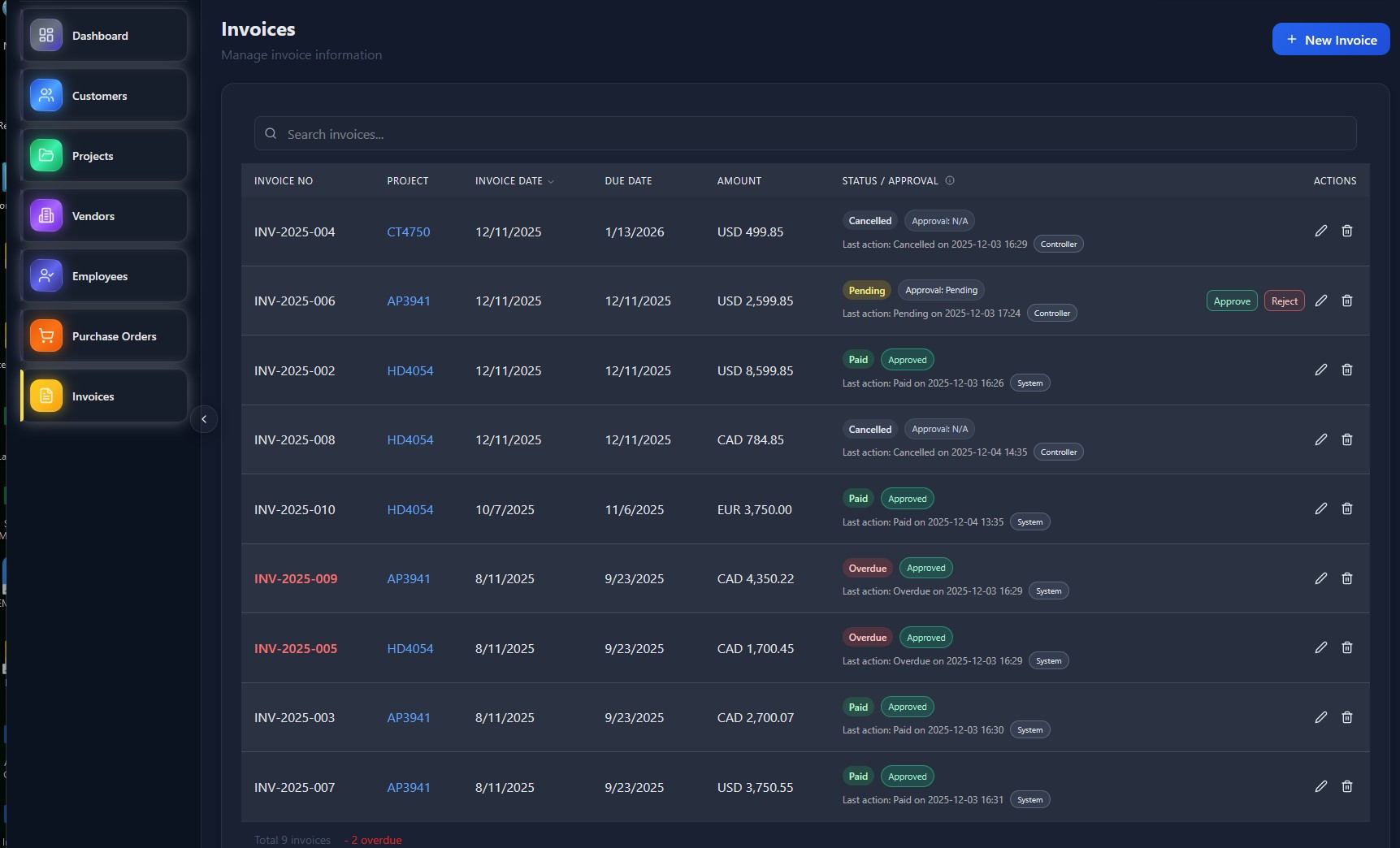Click the edit pencil for INV-2025-004
This screenshot has height=848, width=1400.
(1320, 231)
